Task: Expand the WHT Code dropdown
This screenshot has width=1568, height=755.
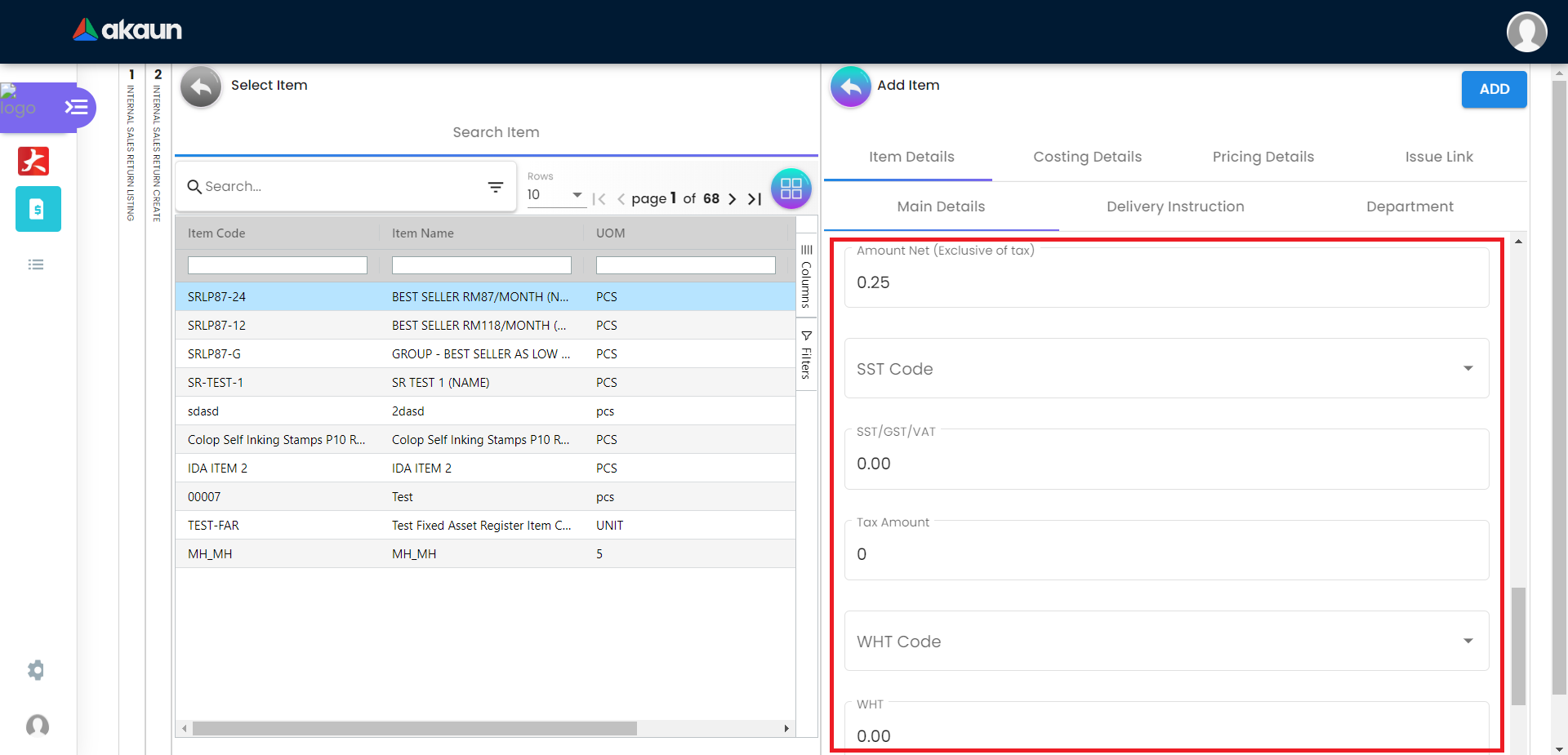Action: 1468,642
